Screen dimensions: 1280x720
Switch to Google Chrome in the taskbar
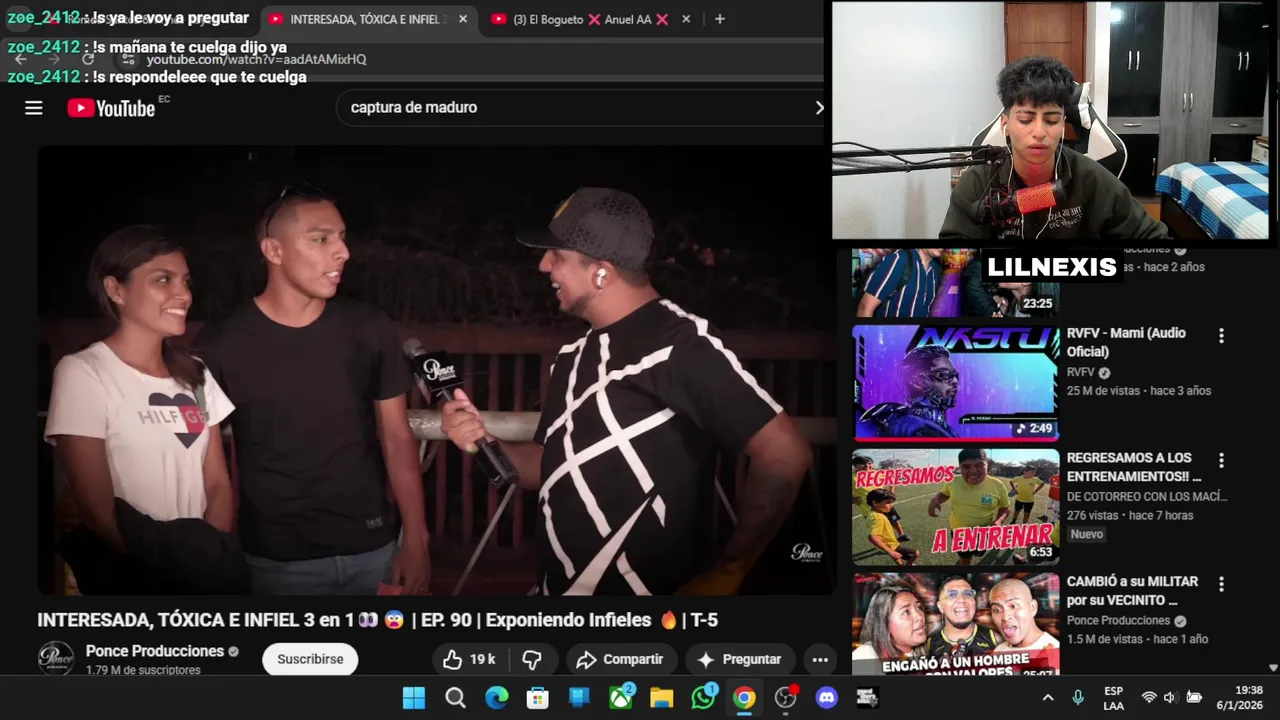744,698
